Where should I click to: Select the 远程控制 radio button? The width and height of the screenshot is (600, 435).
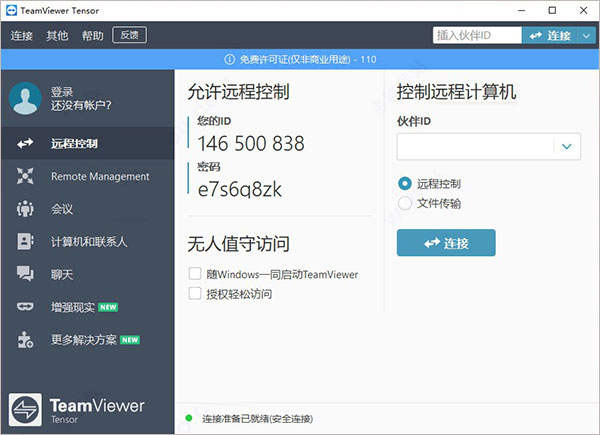click(x=405, y=184)
